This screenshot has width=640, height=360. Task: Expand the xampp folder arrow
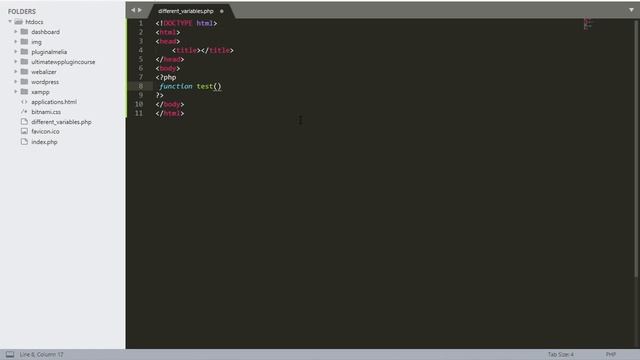16,91
